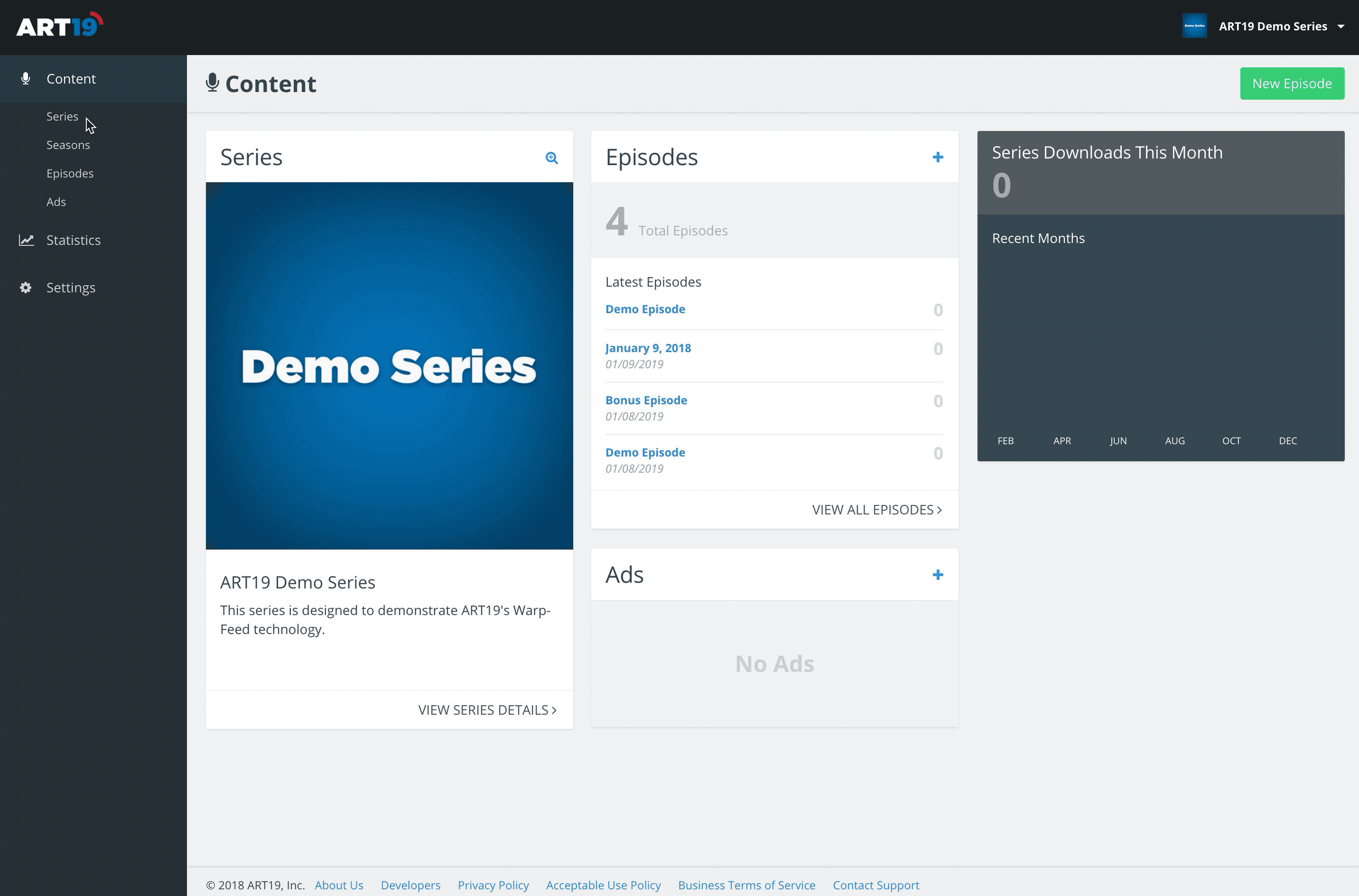
Task: Open the Bonus Episode link
Action: point(646,400)
